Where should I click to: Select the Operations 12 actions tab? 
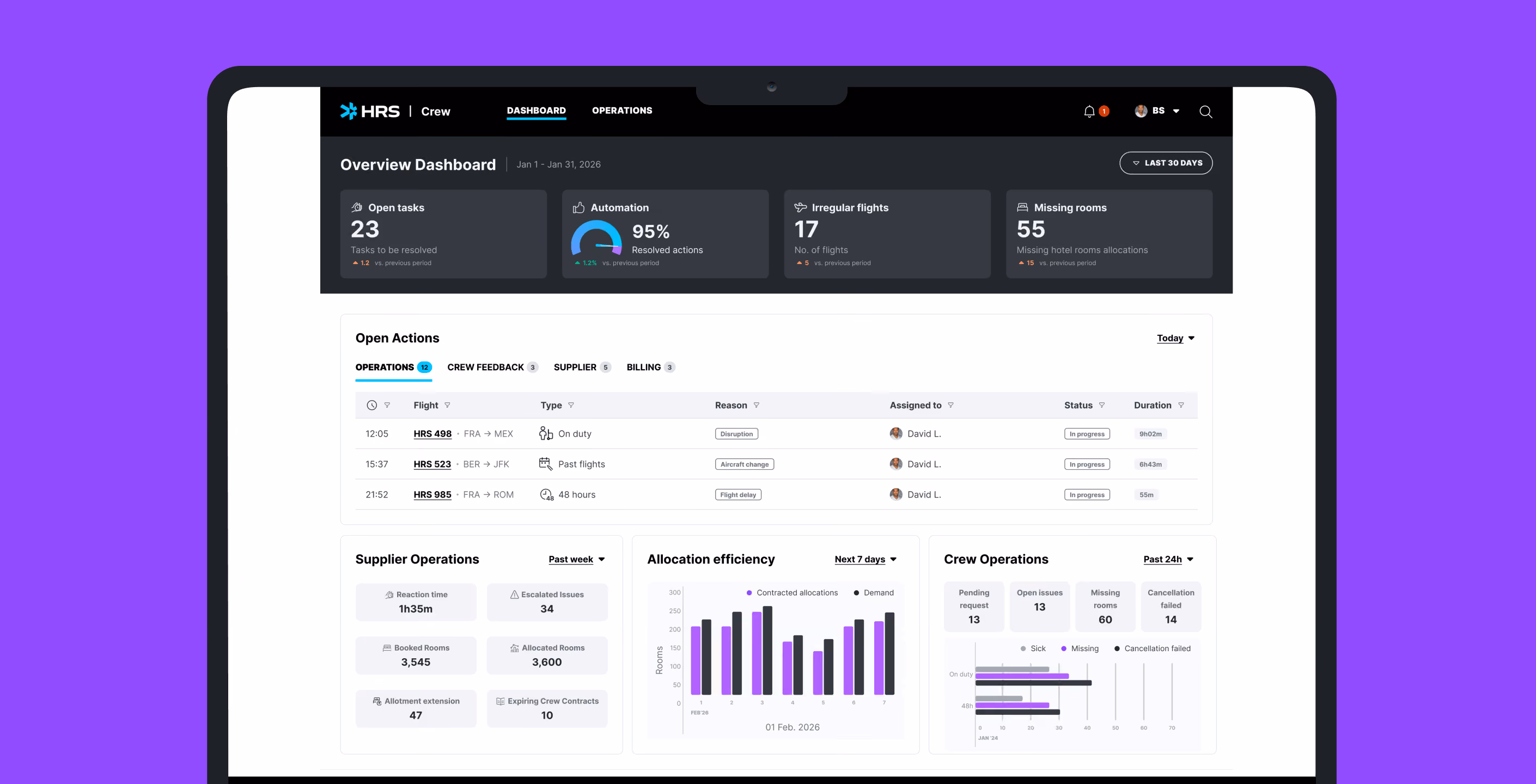(394, 367)
